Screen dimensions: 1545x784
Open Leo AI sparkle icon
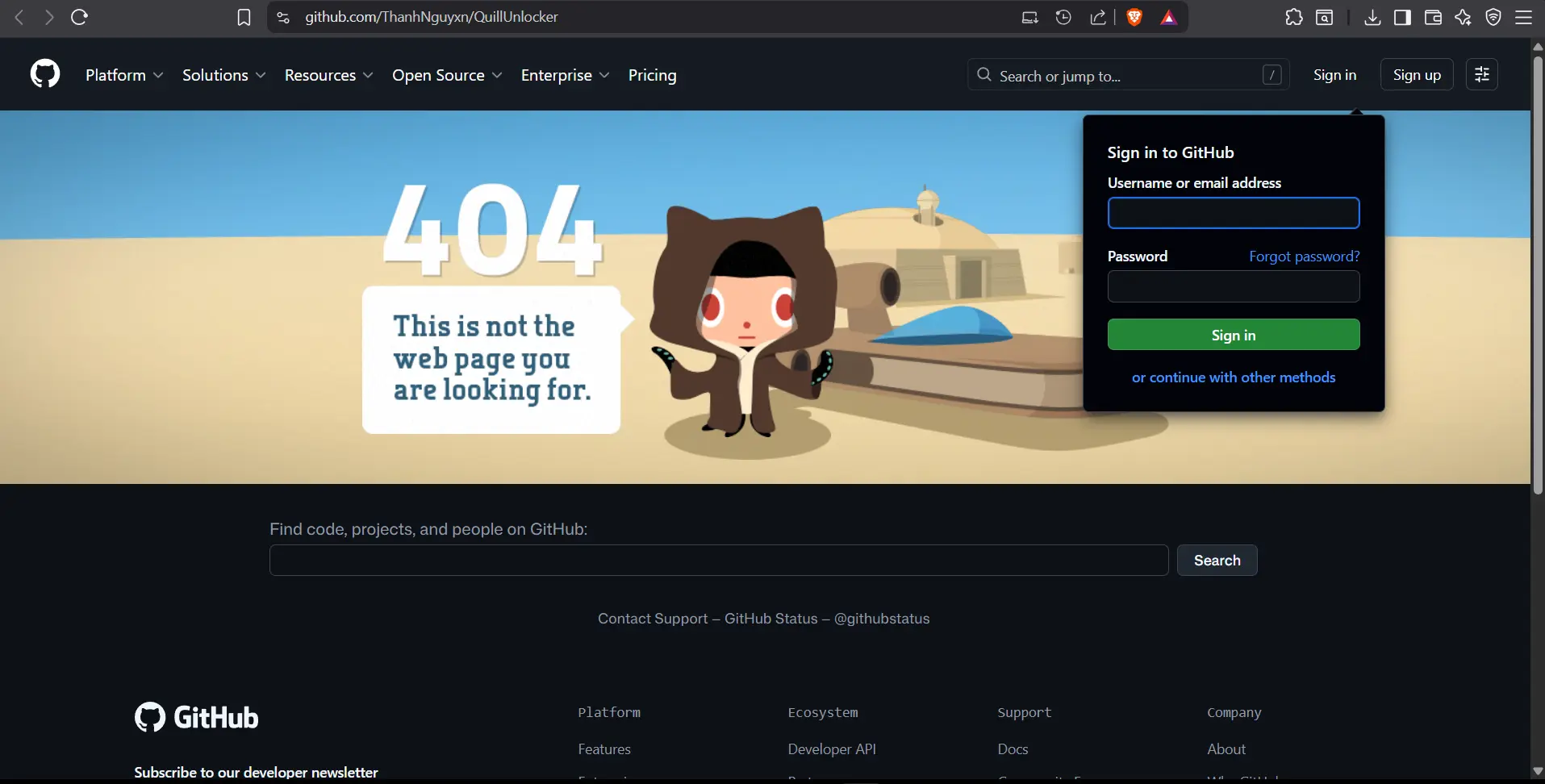coord(1463,17)
